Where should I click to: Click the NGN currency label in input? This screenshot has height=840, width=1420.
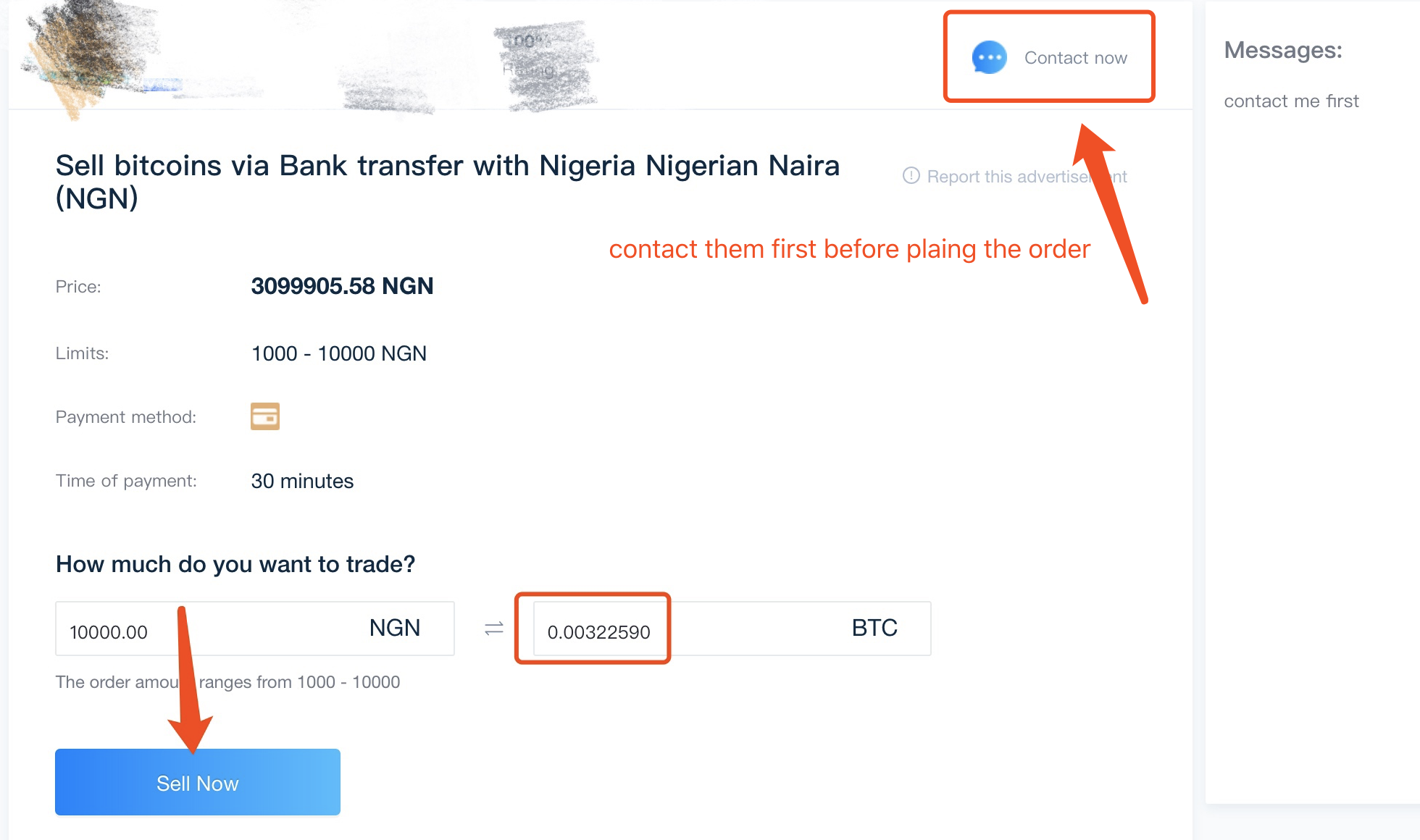[394, 628]
